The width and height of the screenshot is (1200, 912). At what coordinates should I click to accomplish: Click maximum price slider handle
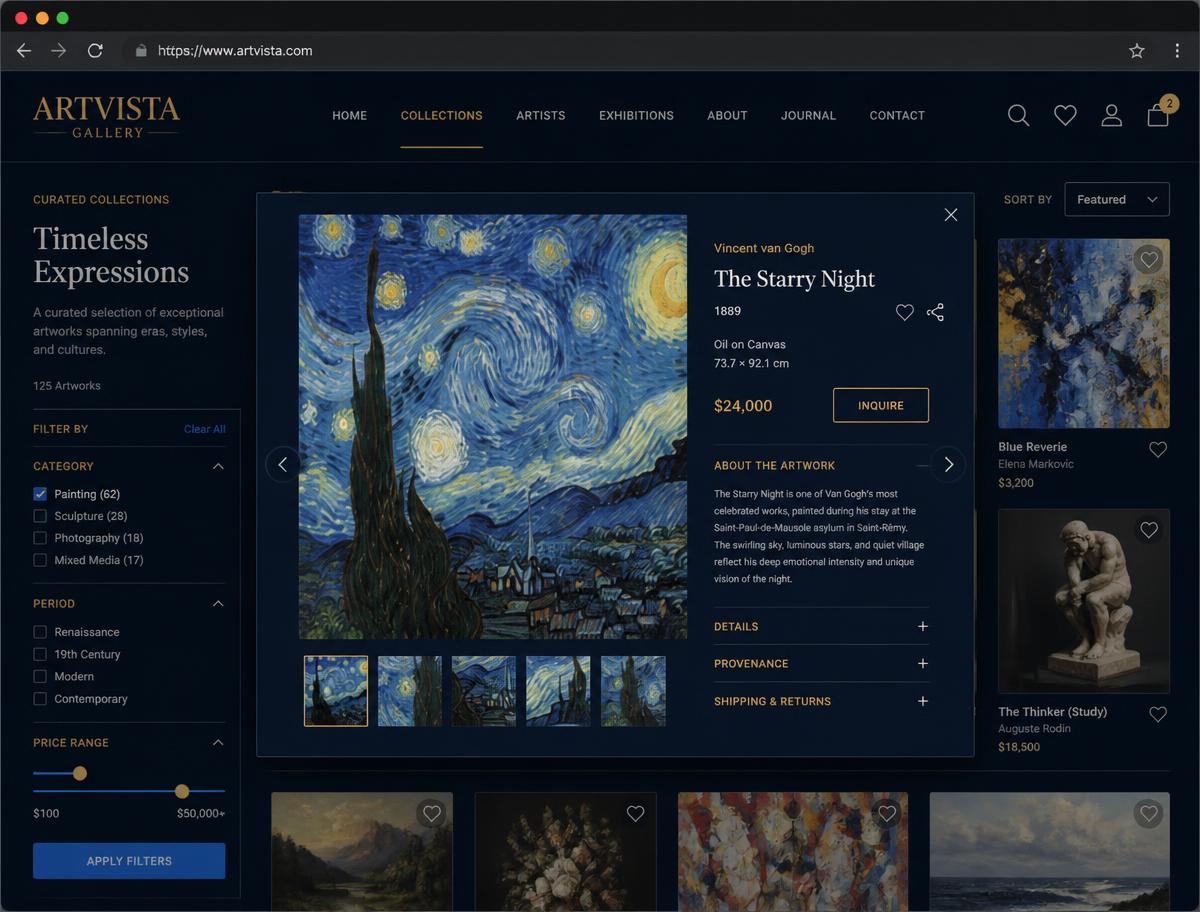[x=182, y=791]
